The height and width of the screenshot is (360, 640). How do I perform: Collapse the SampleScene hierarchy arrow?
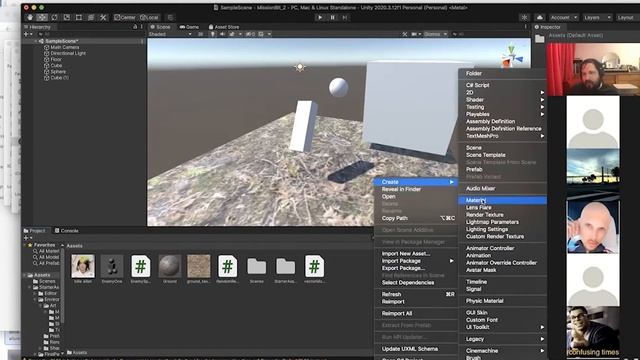click(x=36, y=41)
